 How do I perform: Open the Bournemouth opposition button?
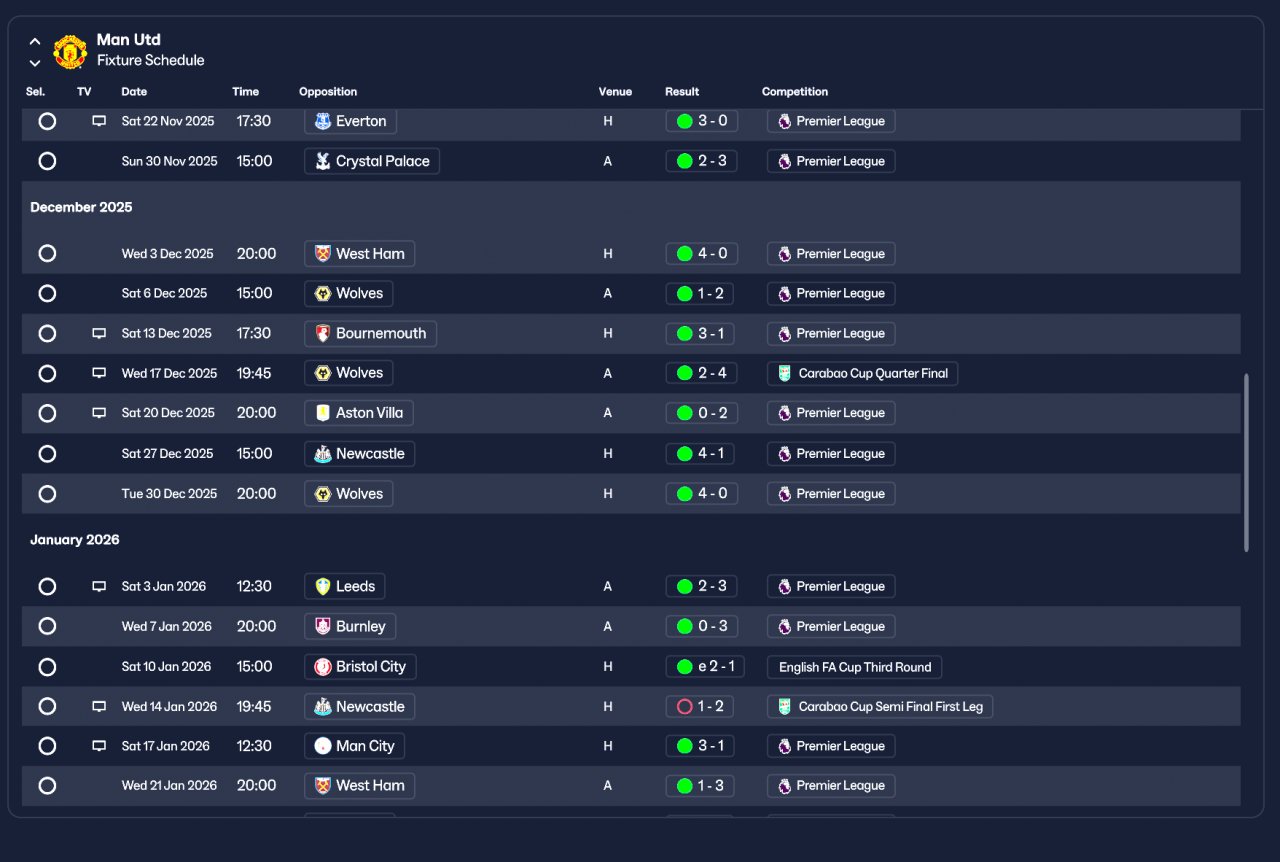coord(370,334)
